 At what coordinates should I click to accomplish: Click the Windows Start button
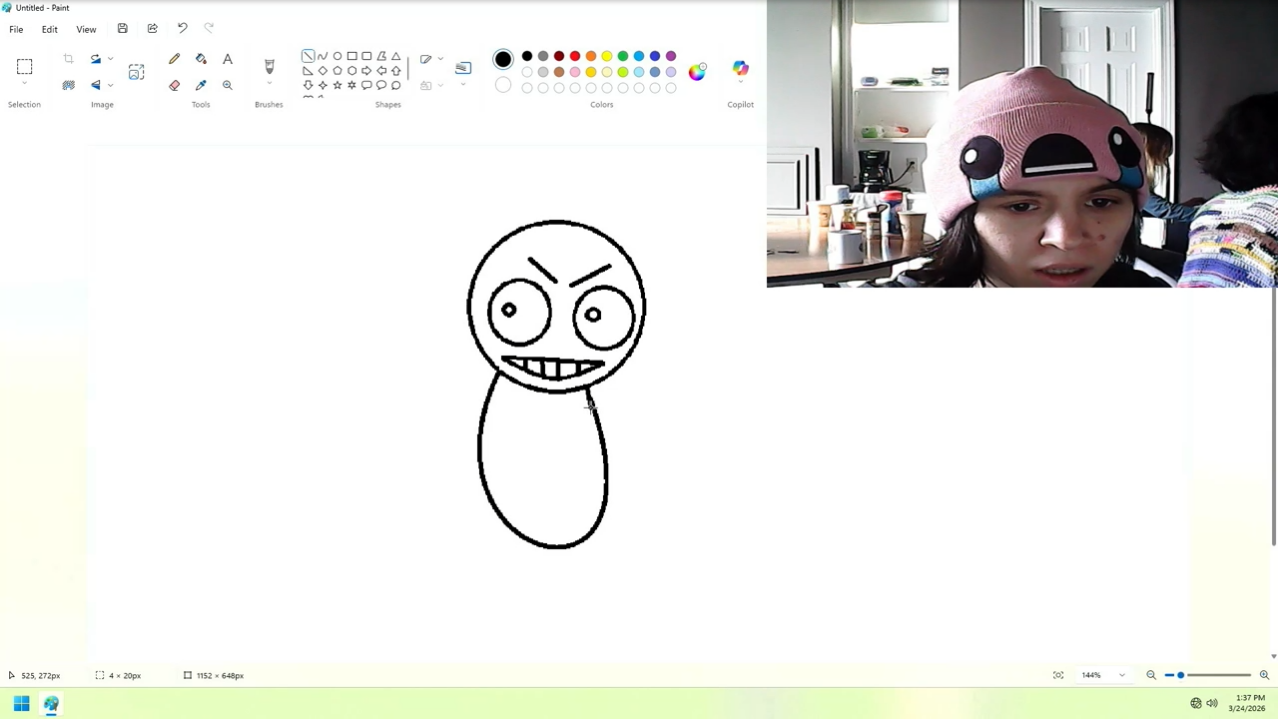tap(21, 704)
